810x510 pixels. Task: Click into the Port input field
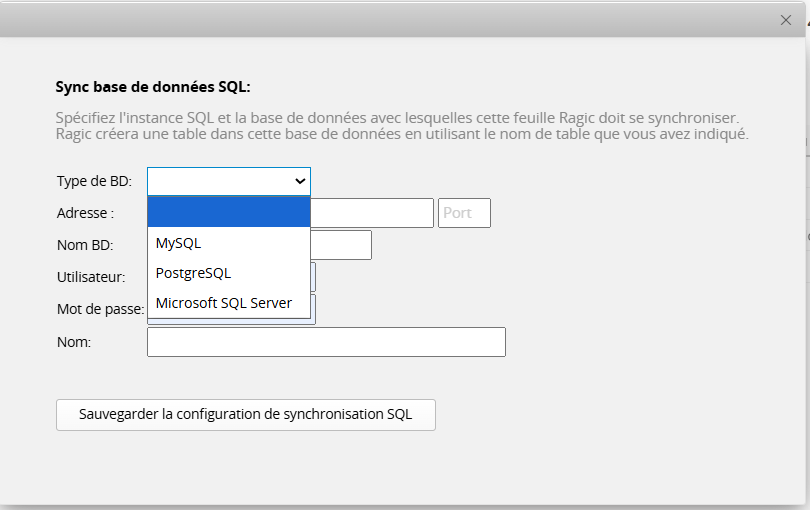[x=464, y=213]
